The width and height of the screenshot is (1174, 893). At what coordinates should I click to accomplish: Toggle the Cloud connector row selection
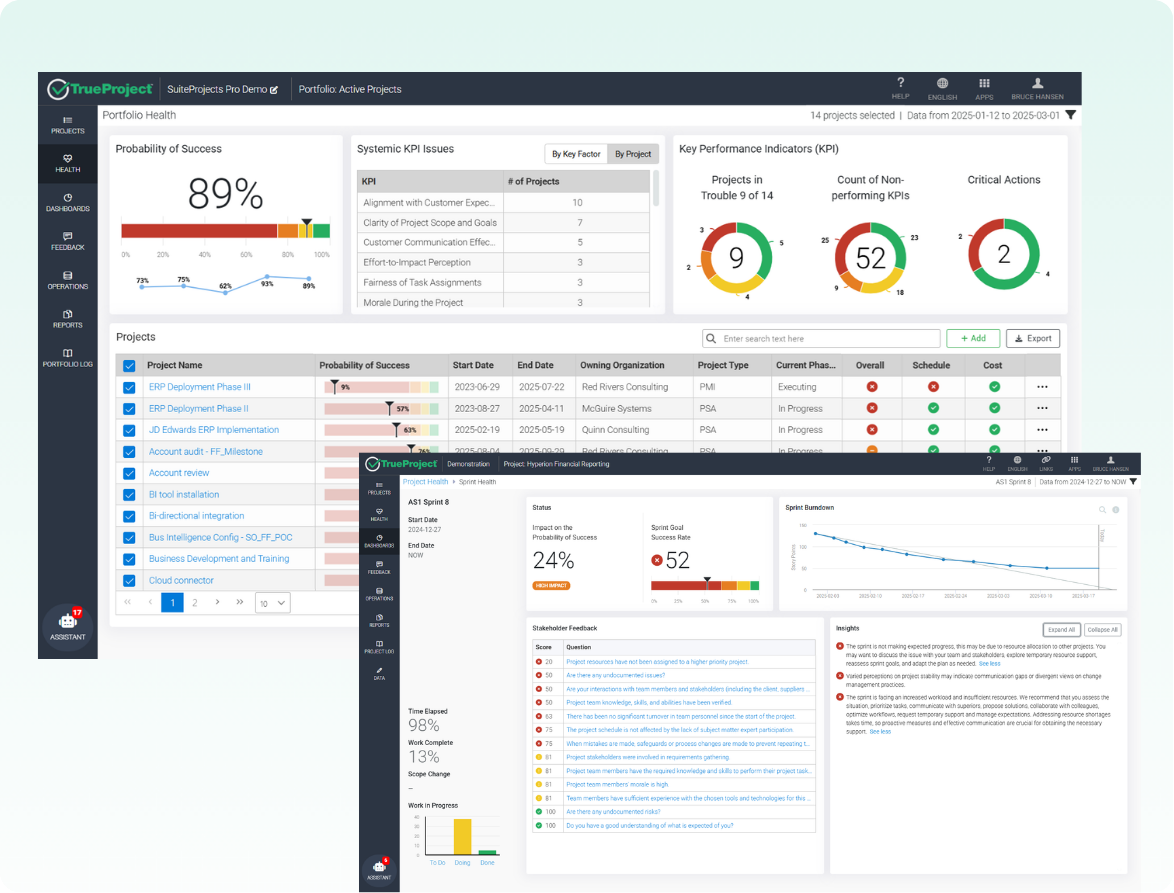coord(128,580)
